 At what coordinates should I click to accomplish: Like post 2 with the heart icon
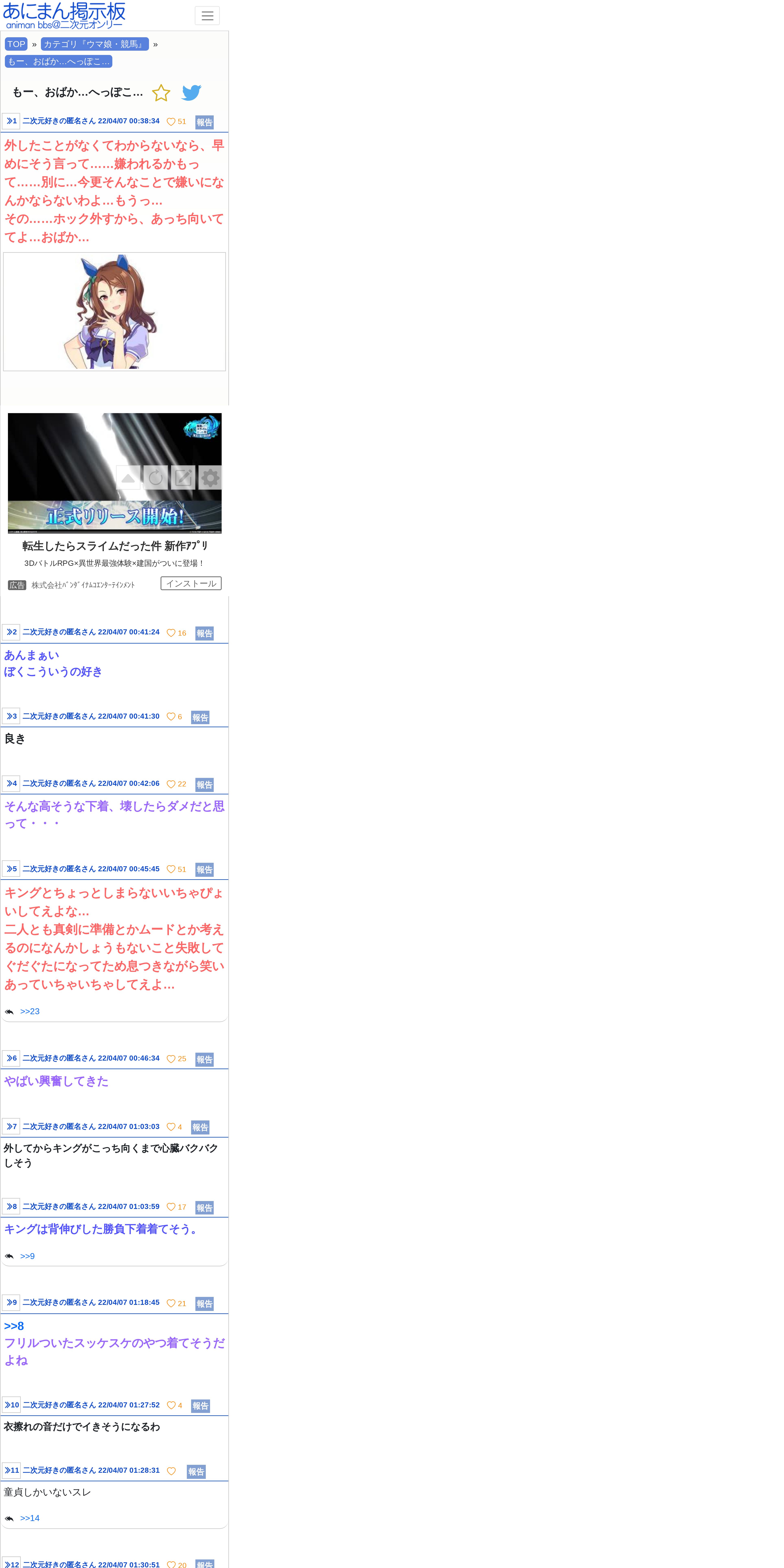click(171, 633)
